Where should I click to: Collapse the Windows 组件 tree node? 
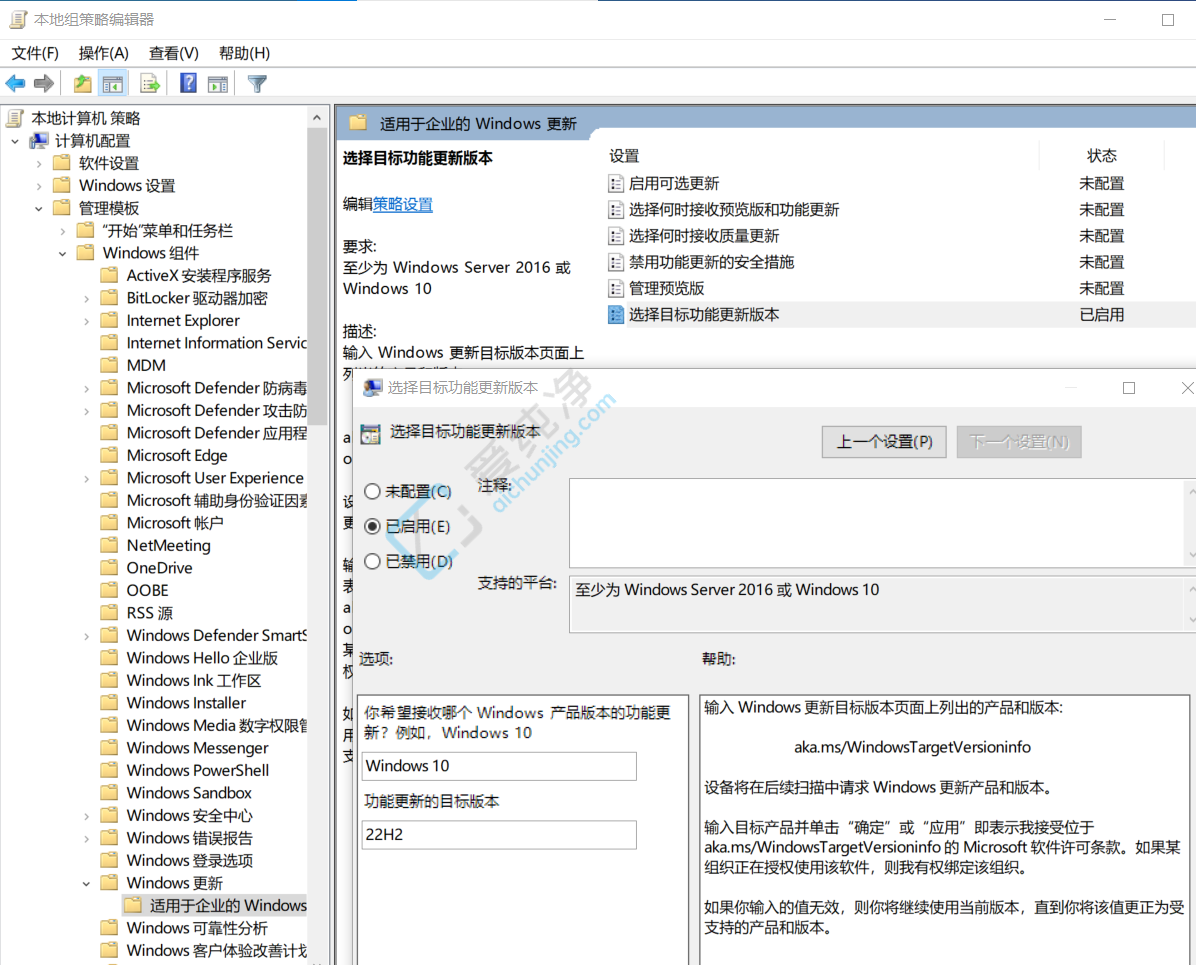pos(63,253)
